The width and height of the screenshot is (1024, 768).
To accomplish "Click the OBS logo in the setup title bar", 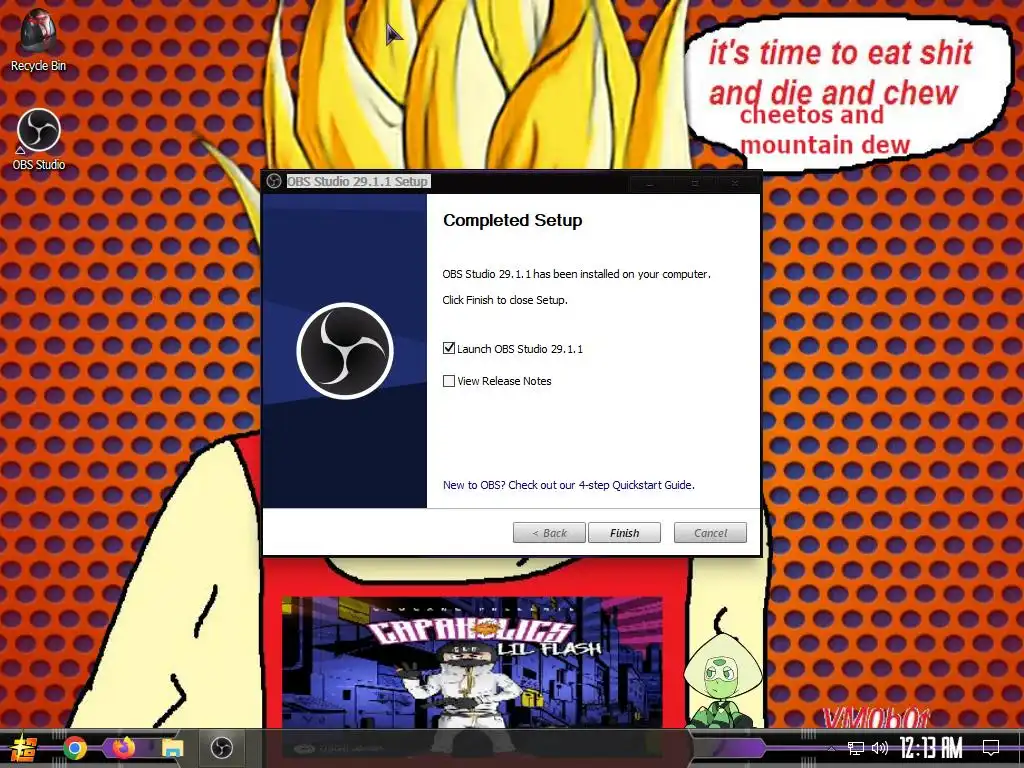I will (x=274, y=181).
